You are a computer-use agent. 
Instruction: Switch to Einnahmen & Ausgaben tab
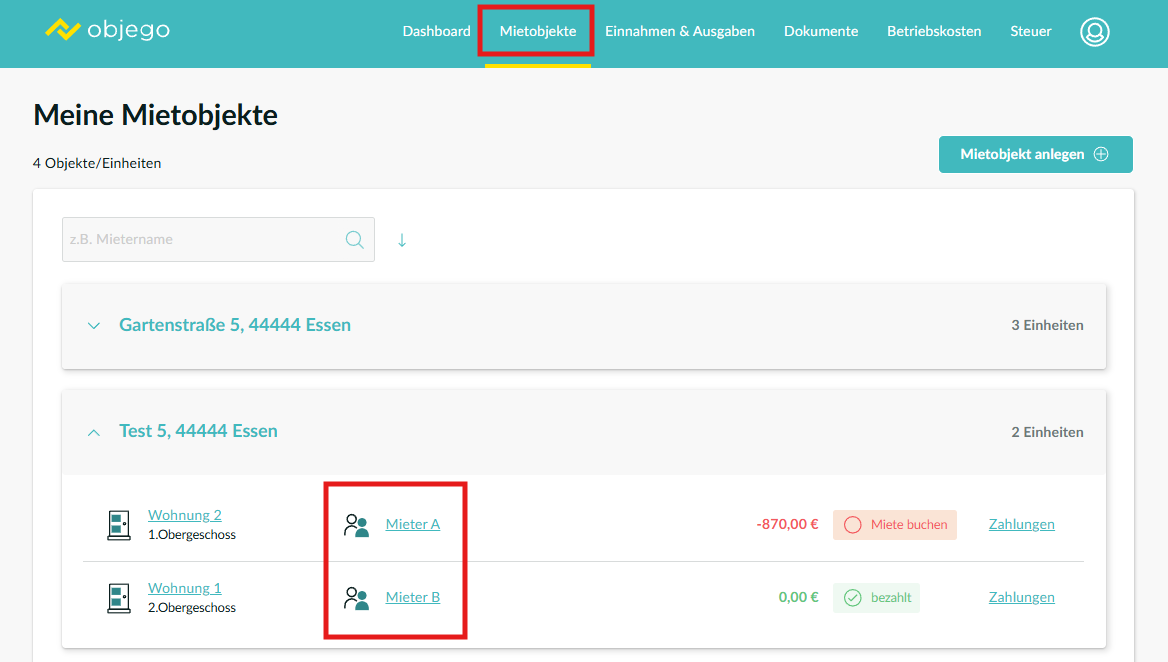680,31
